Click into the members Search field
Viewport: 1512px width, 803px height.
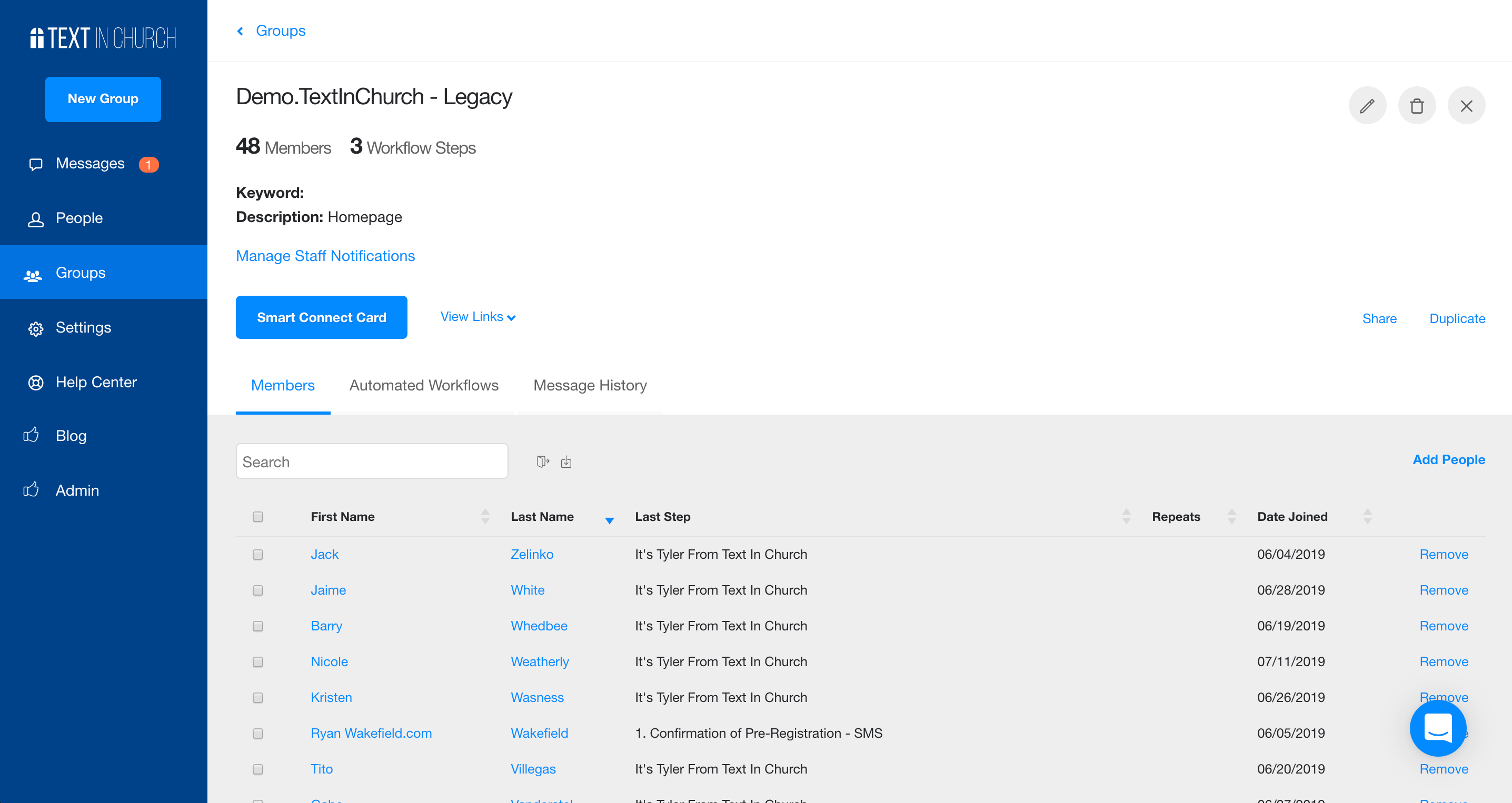click(x=372, y=461)
